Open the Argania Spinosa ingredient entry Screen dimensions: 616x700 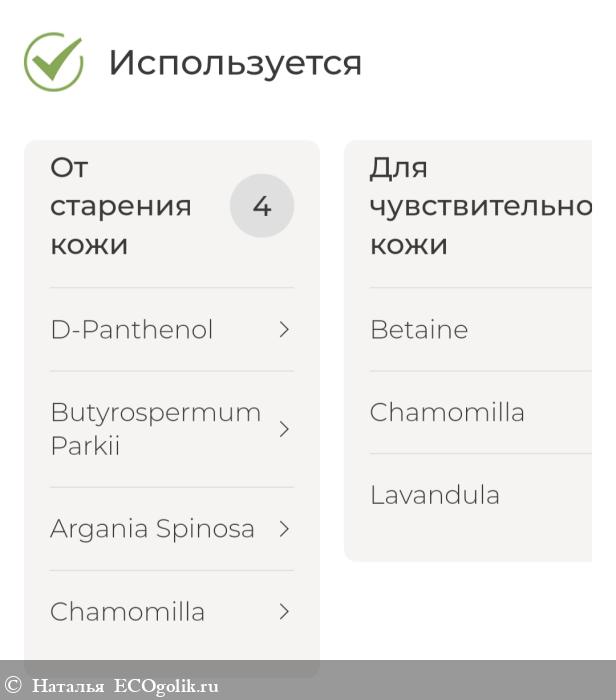(x=152, y=529)
